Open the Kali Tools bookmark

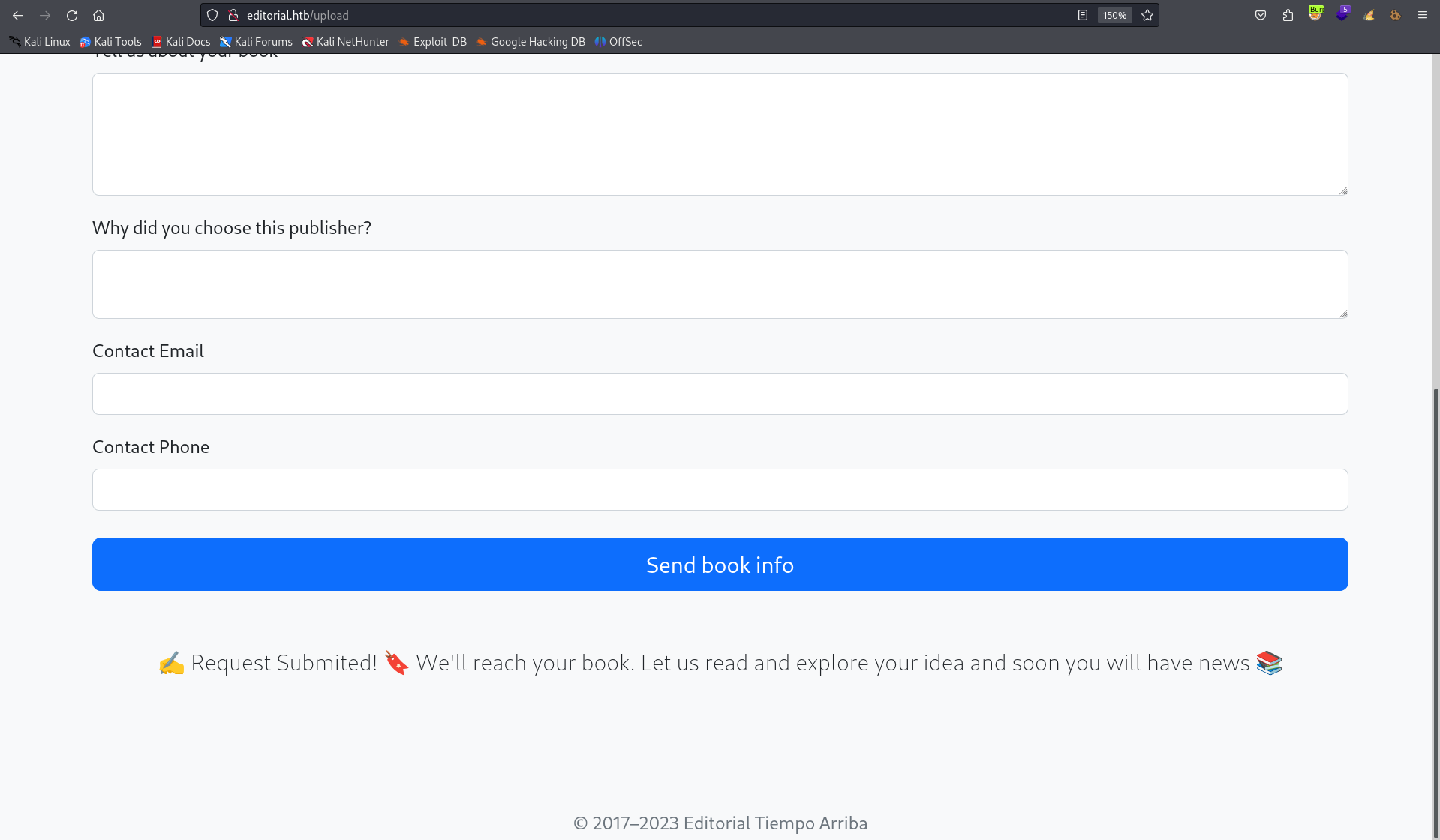pyautogui.click(x=110, y=42)
